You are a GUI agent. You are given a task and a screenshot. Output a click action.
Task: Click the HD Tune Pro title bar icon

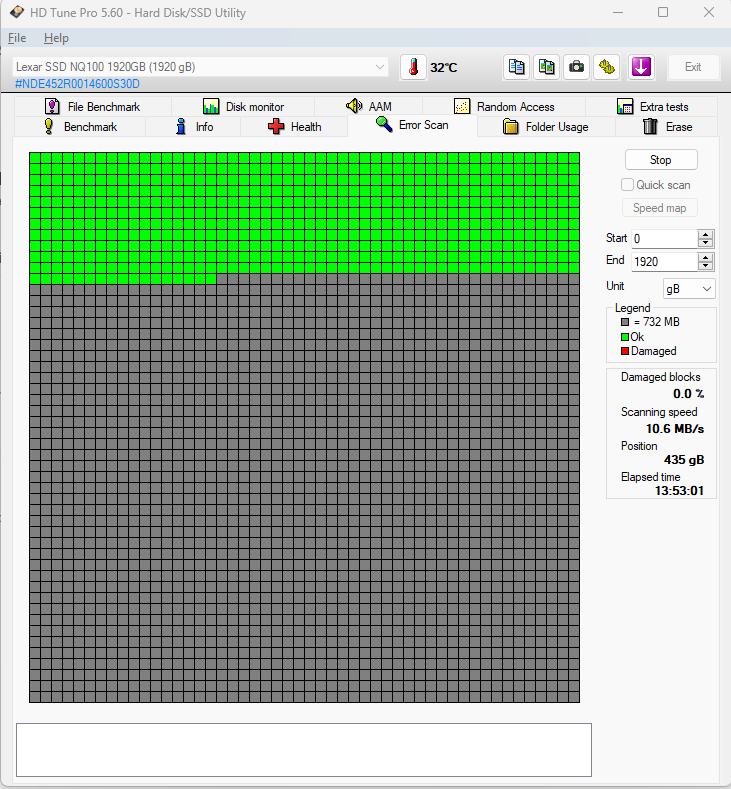[17, 12]
